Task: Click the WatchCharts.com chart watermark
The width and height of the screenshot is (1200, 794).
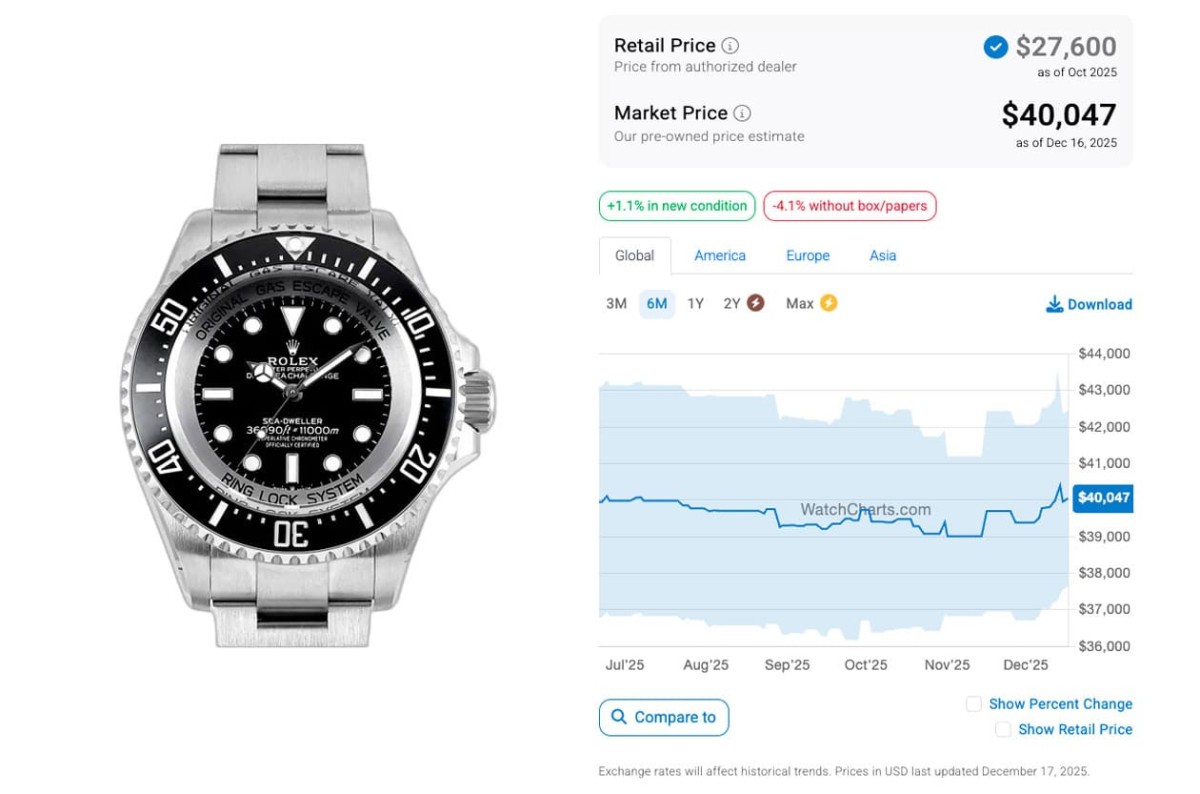Action: pos(865,510)
